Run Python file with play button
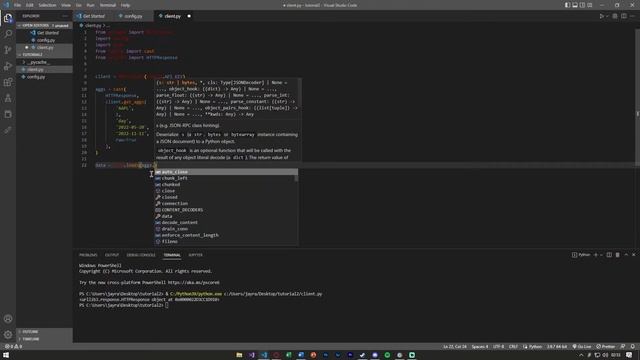This screenshot has width=640, height=360. [x=601, y=16]
